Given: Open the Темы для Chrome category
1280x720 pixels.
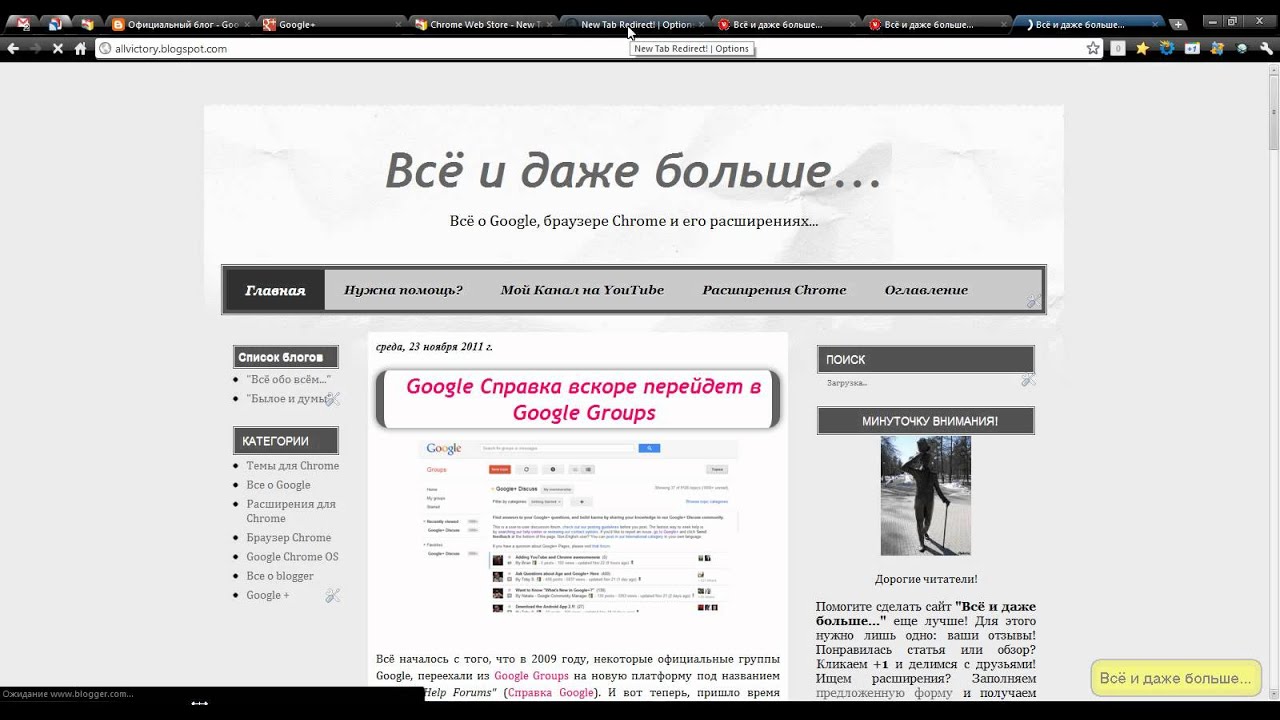Looking at the screenshot, I should [292, 465].
